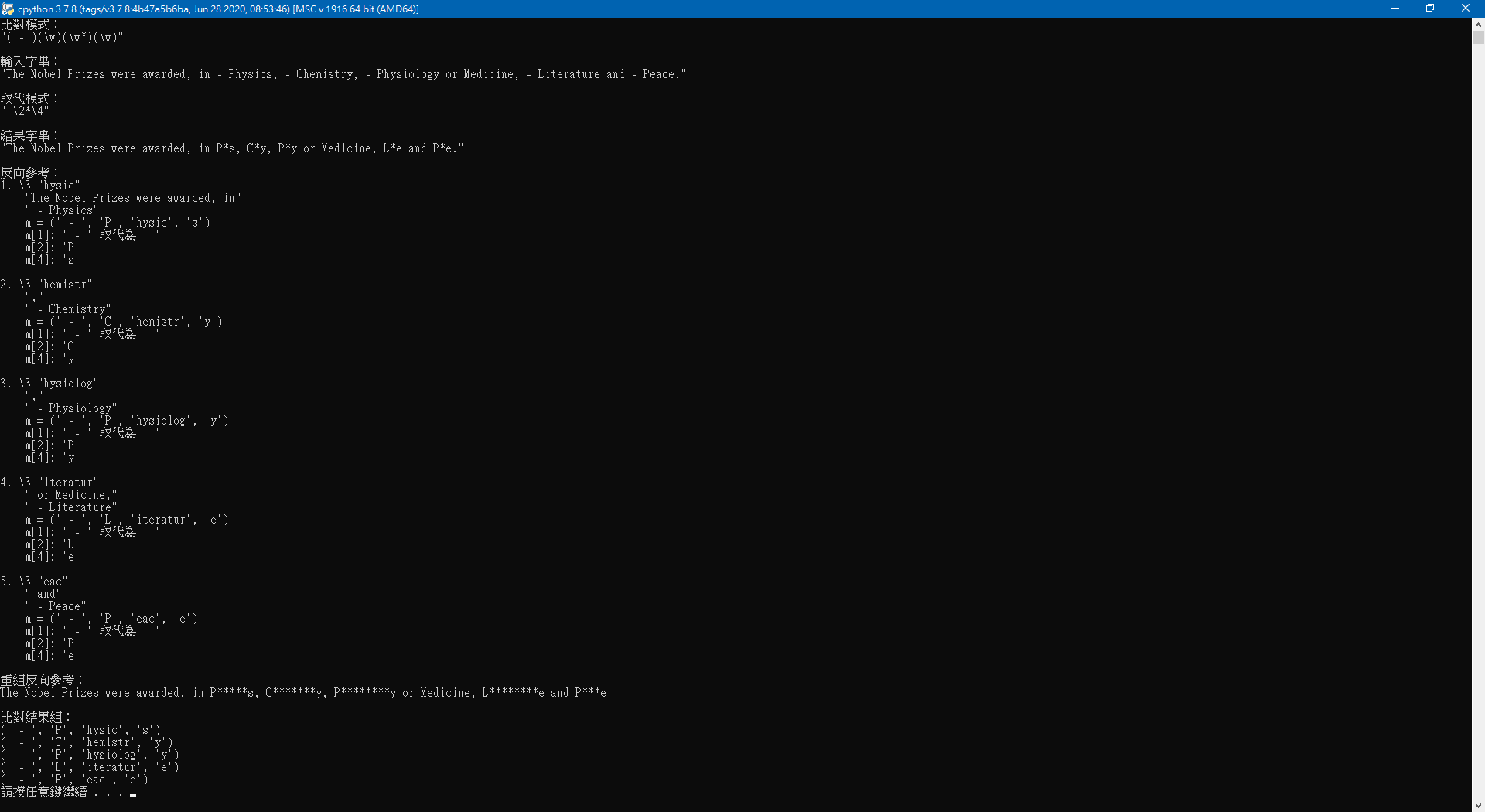This screenshot has height=812, width=1485.
Task: Click the '輸入字串：' heading
Action: coord(29,62)
